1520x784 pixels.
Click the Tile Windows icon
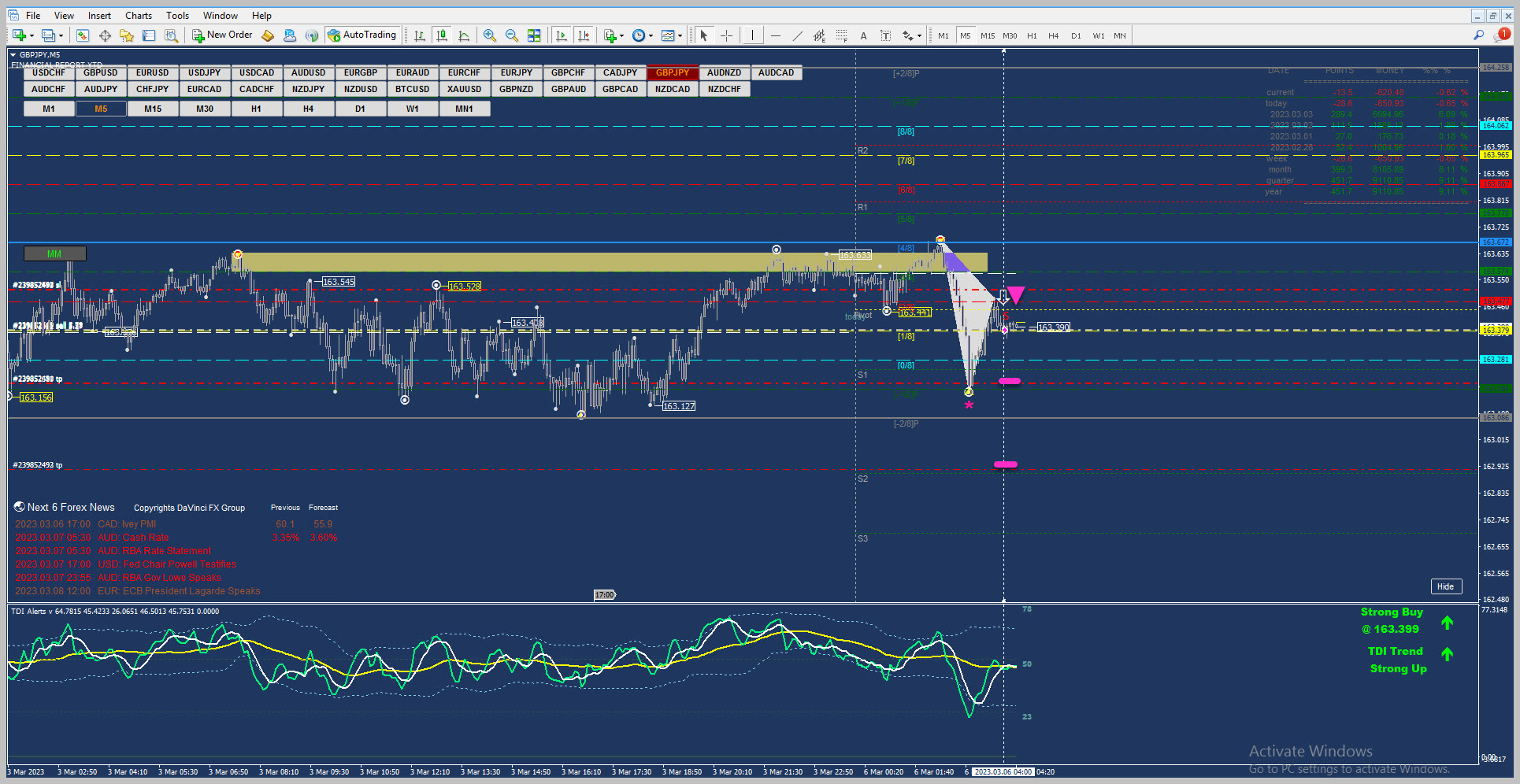tap(534, 35)
